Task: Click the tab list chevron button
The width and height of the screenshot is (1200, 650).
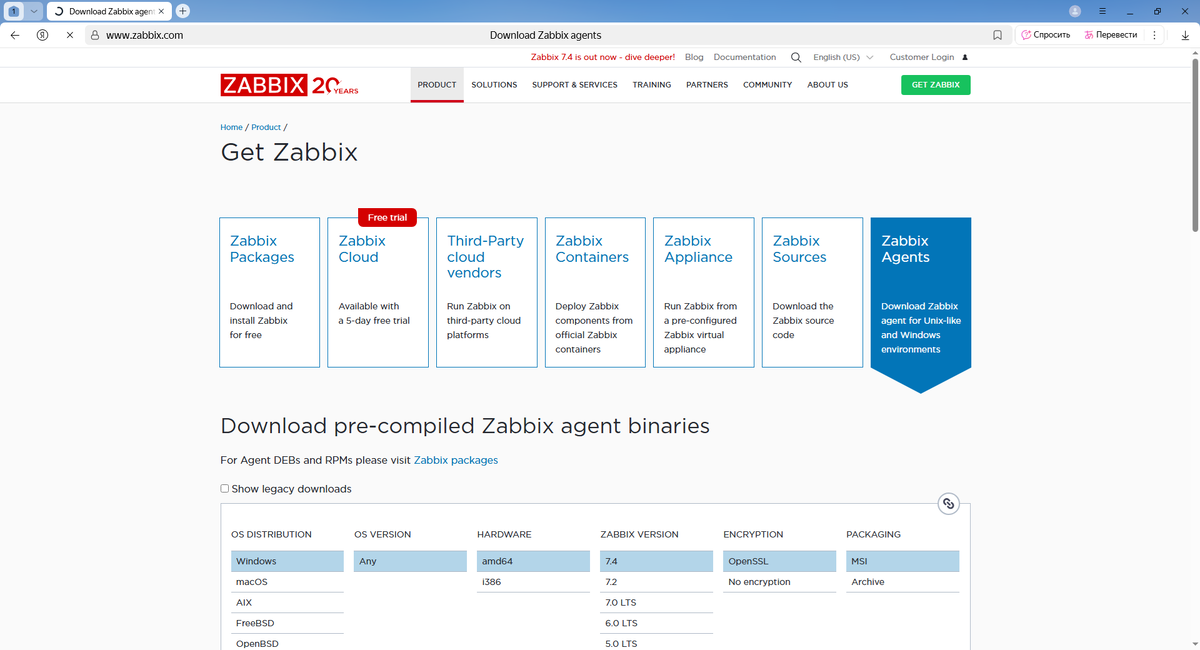Action: 33,11
